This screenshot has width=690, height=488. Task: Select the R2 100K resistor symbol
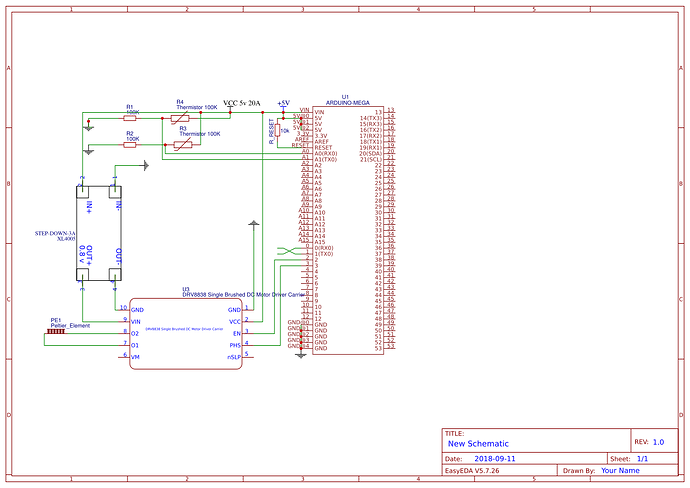click(130, 144)
